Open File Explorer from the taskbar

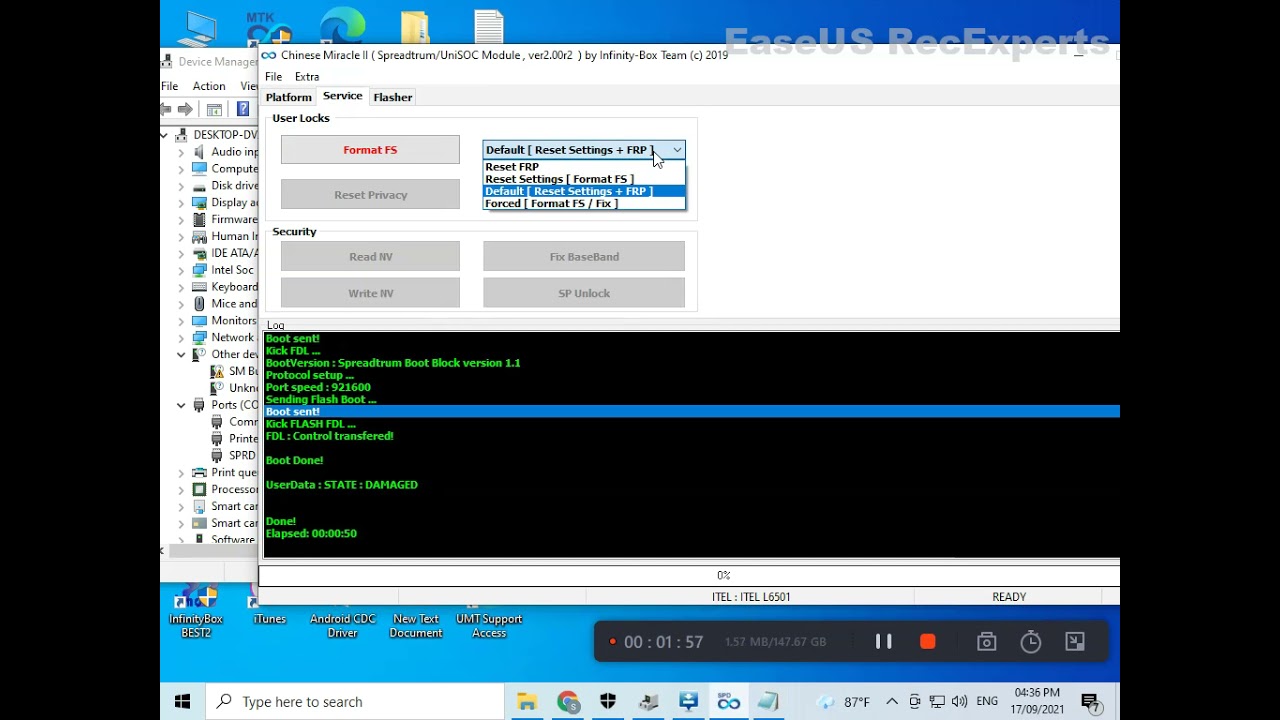pos(527,702)
